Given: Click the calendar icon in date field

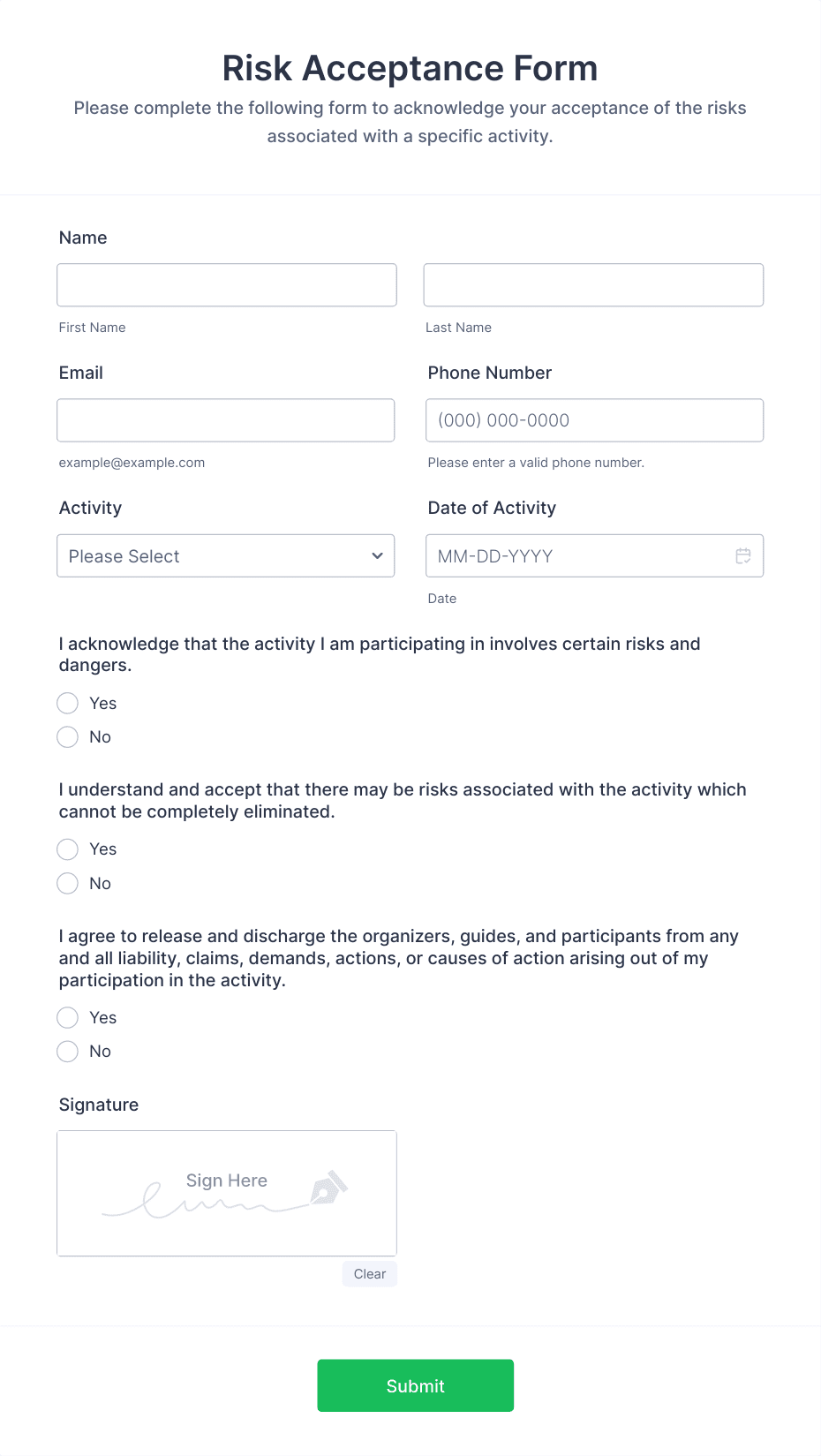Looking at the screenshot, I should coord(743,556).
